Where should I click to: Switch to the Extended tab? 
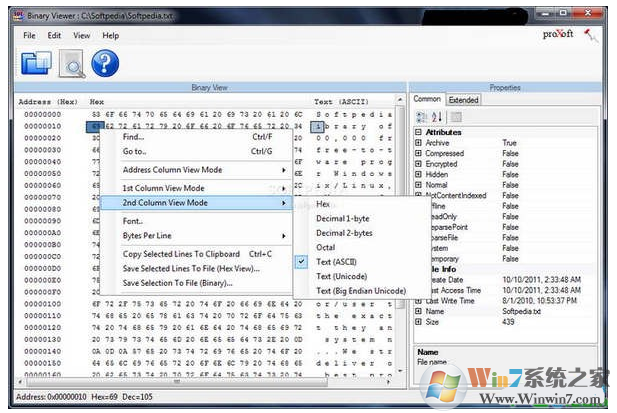tap(464, 100)
